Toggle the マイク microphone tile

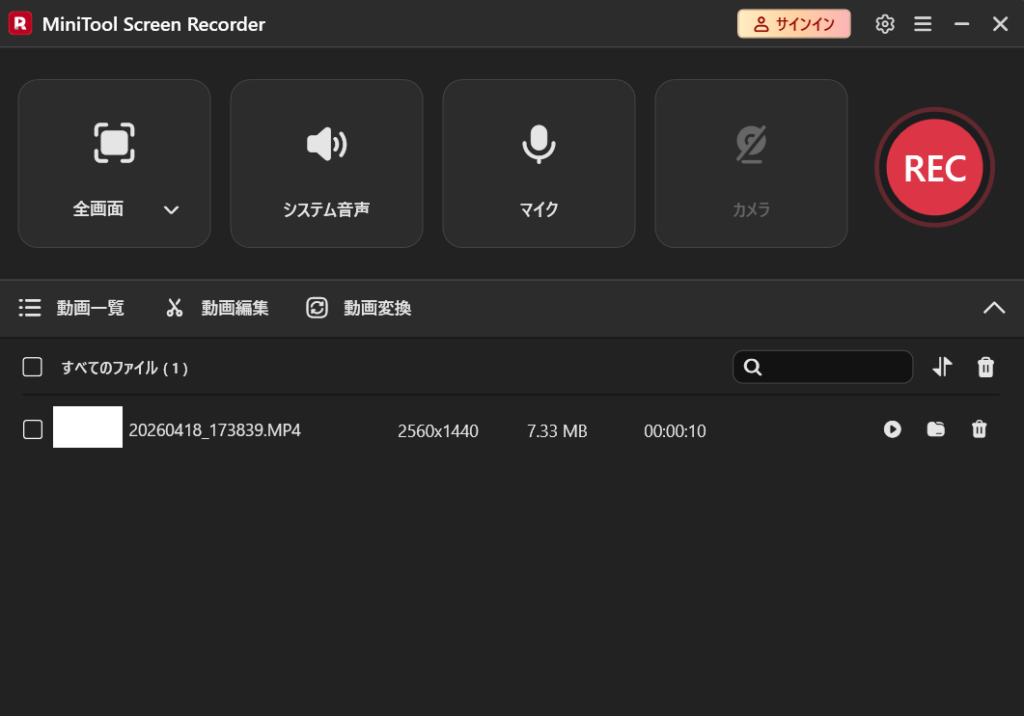(538, 163)
